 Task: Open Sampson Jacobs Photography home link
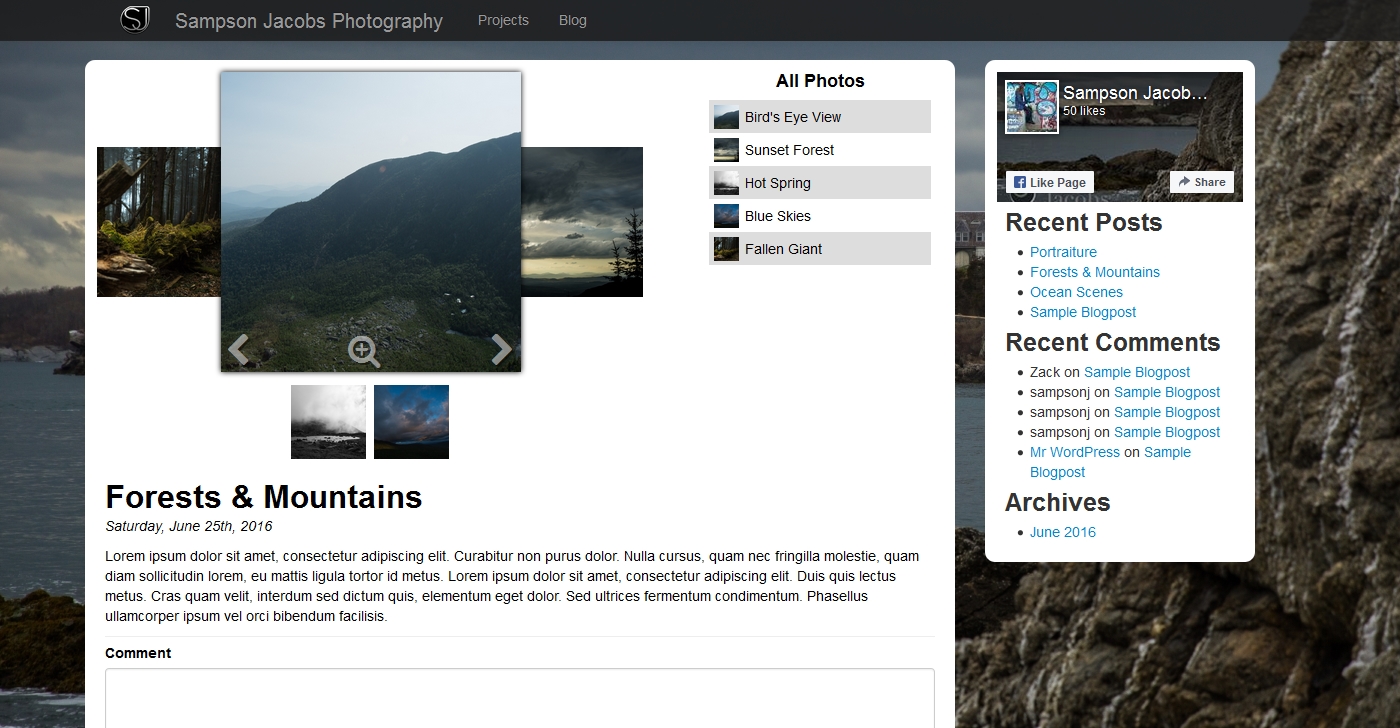(x=309, y=21)
